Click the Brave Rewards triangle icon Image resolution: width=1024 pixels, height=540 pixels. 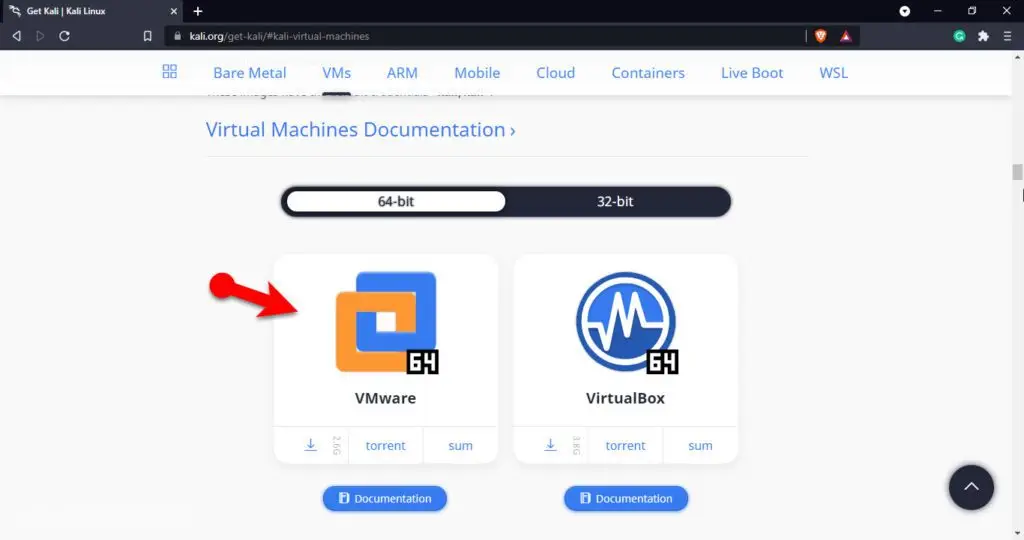(845, 36)
